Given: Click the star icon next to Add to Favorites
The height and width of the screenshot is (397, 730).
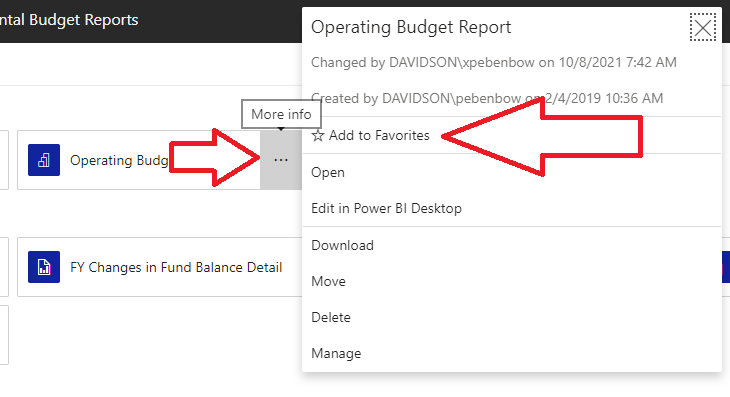Looking at the screenshot, I should 318,136.
